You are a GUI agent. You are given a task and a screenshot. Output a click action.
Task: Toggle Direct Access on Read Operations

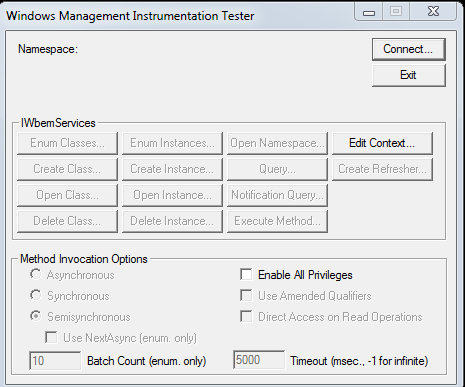point(246,317)
